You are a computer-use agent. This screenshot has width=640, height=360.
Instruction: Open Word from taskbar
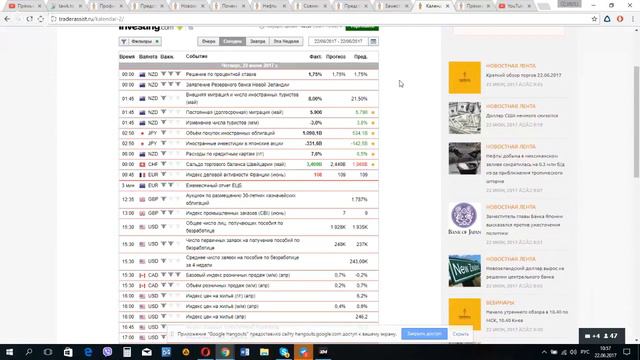point(244,352)
